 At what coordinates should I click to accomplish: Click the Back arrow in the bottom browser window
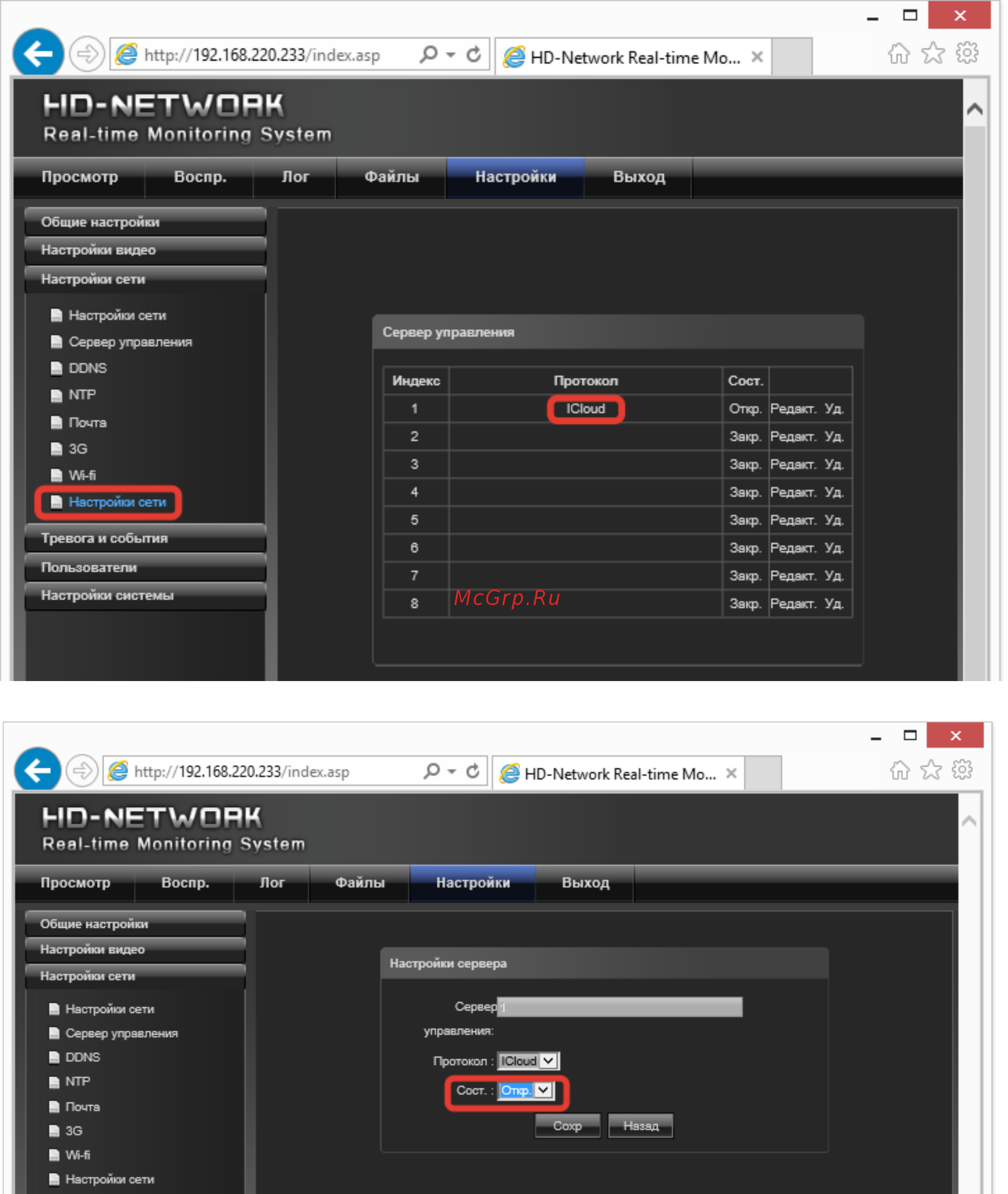(37, 770)
